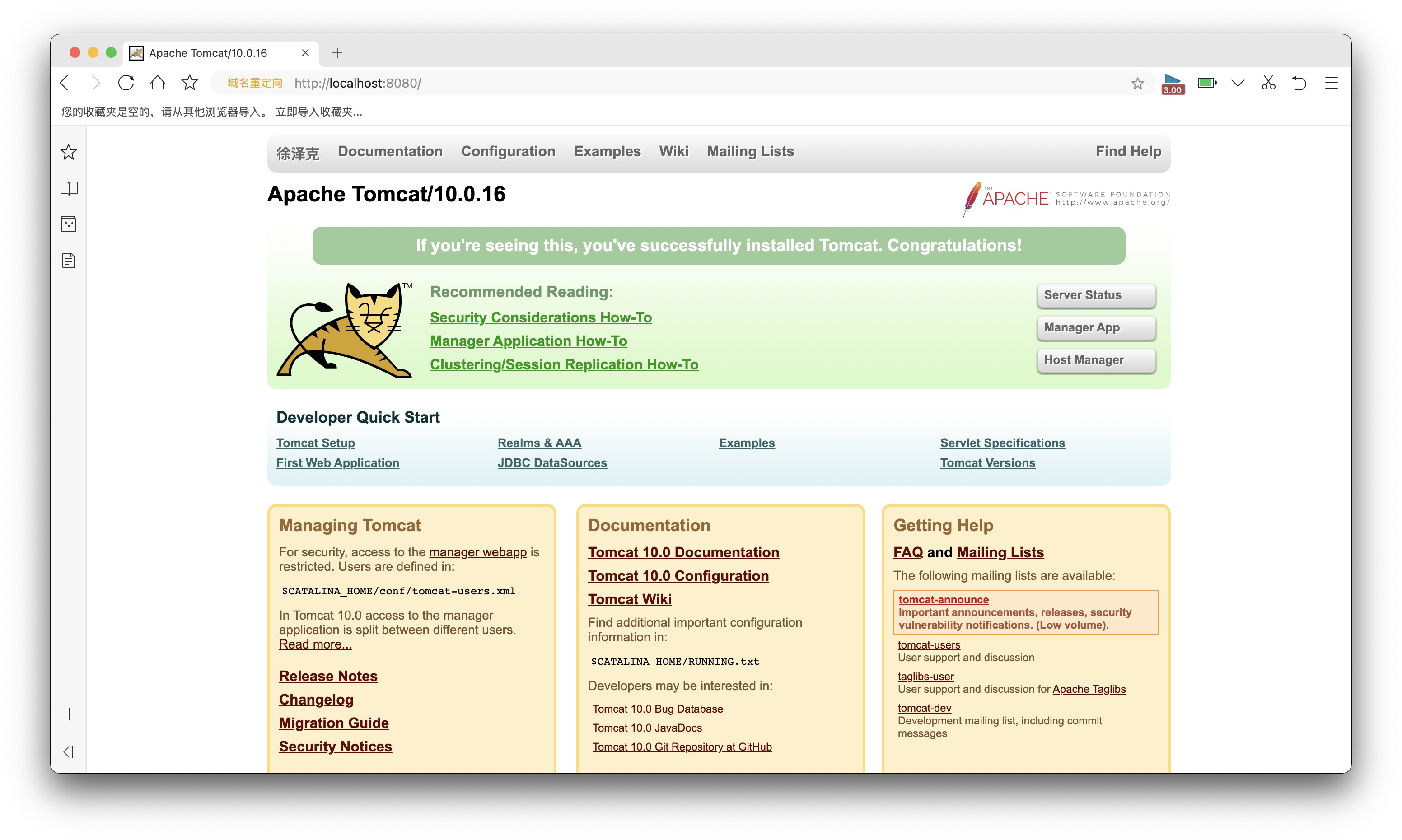Image resolution: width=1402 pixels, height=840 pixels.
Task: Click the scissors screenshot icon
Action: click(x=1268, y=83)
